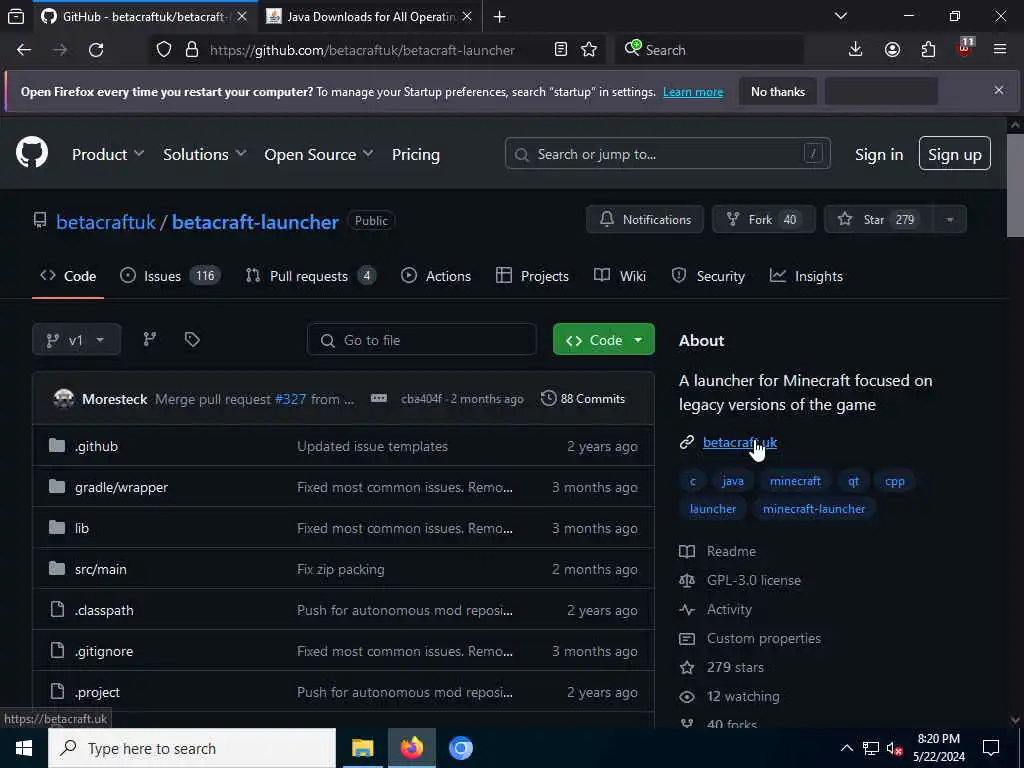Image resolution: width=1024 pixels, height=768 pixels.
Task: Open a new tab with the plus icon
Action: click(x=500, y=16)
